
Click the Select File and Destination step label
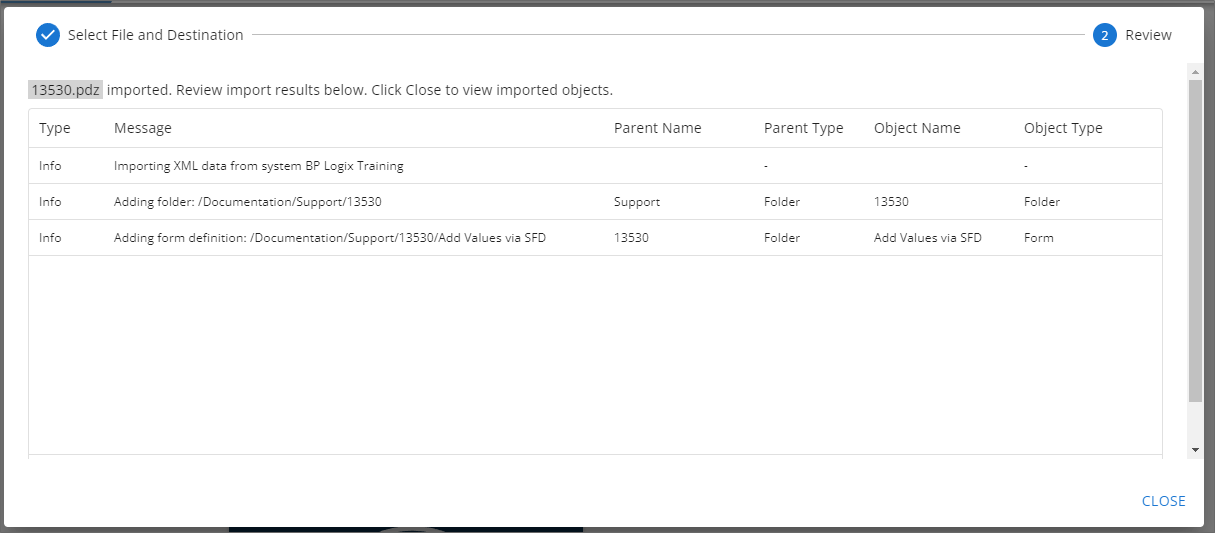(155, 35)
